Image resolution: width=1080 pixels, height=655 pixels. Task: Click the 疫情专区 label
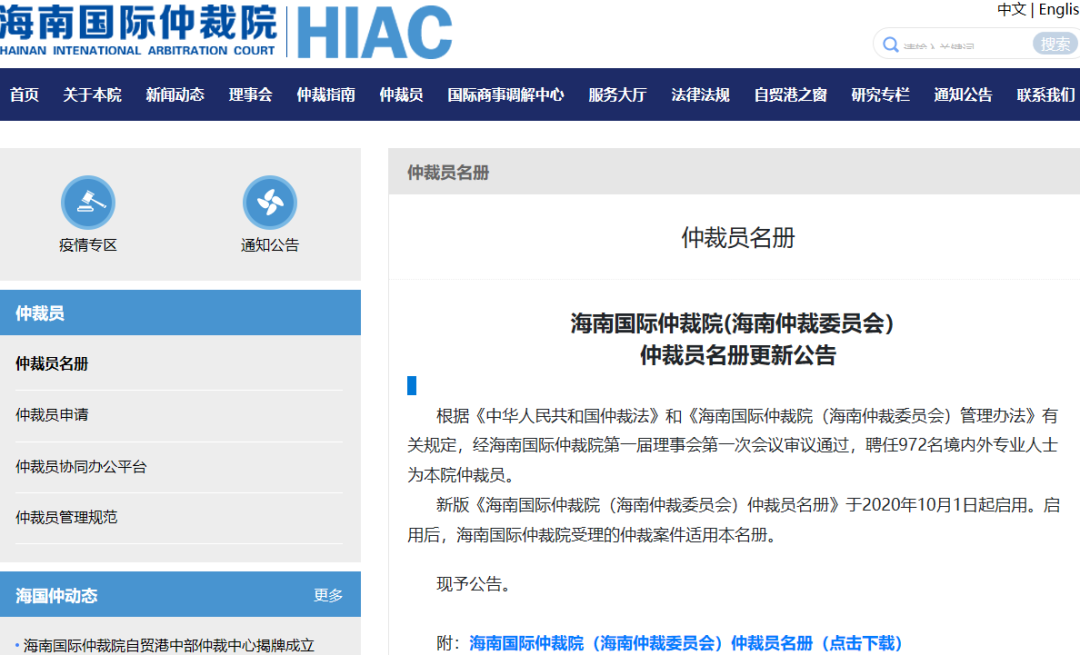click(88, 245)
